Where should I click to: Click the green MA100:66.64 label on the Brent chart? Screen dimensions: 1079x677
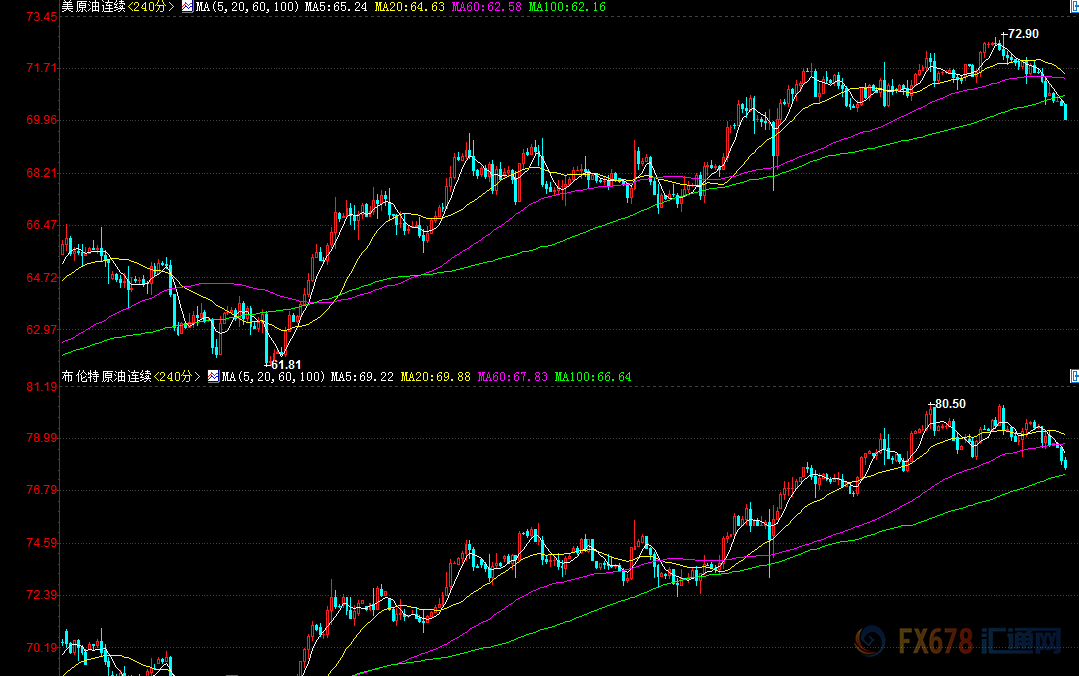[593, 377]
